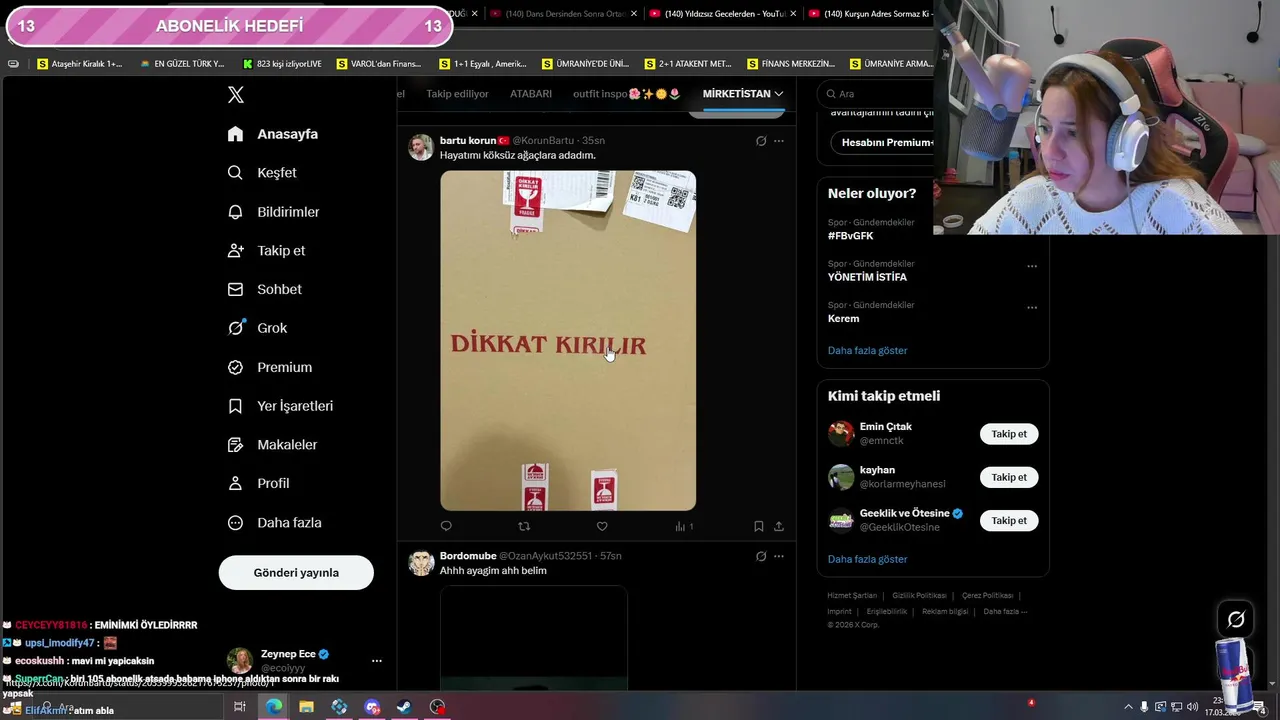The height and width of the screenshot is (720, 1280).
Task: Open Makaleler from the sidebar
Action: [x=272, y=445]
